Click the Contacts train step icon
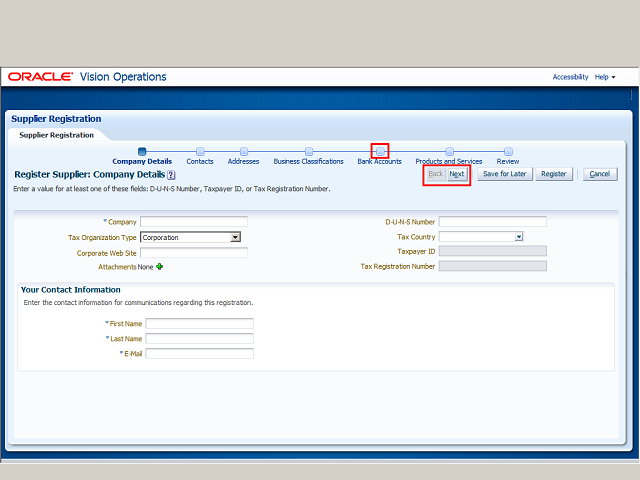The width and height of the screenshot is (640, 480). pos(200,151)
